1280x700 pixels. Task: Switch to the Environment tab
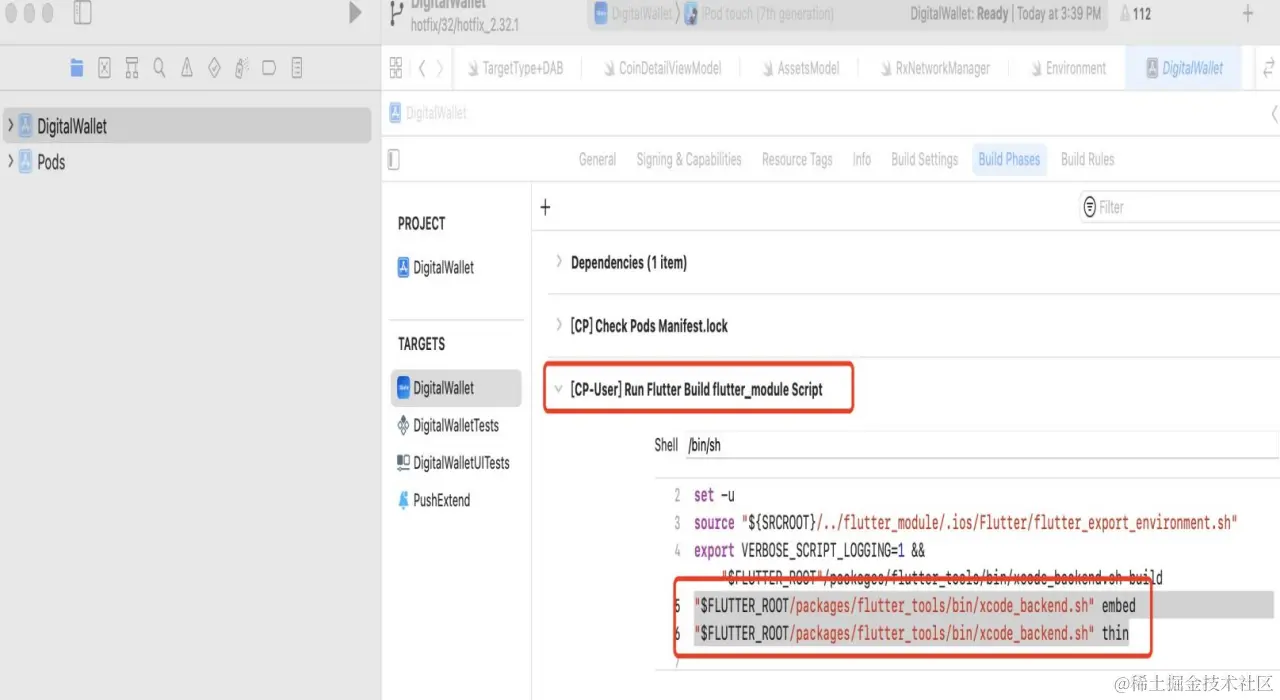coord(1067,68)
